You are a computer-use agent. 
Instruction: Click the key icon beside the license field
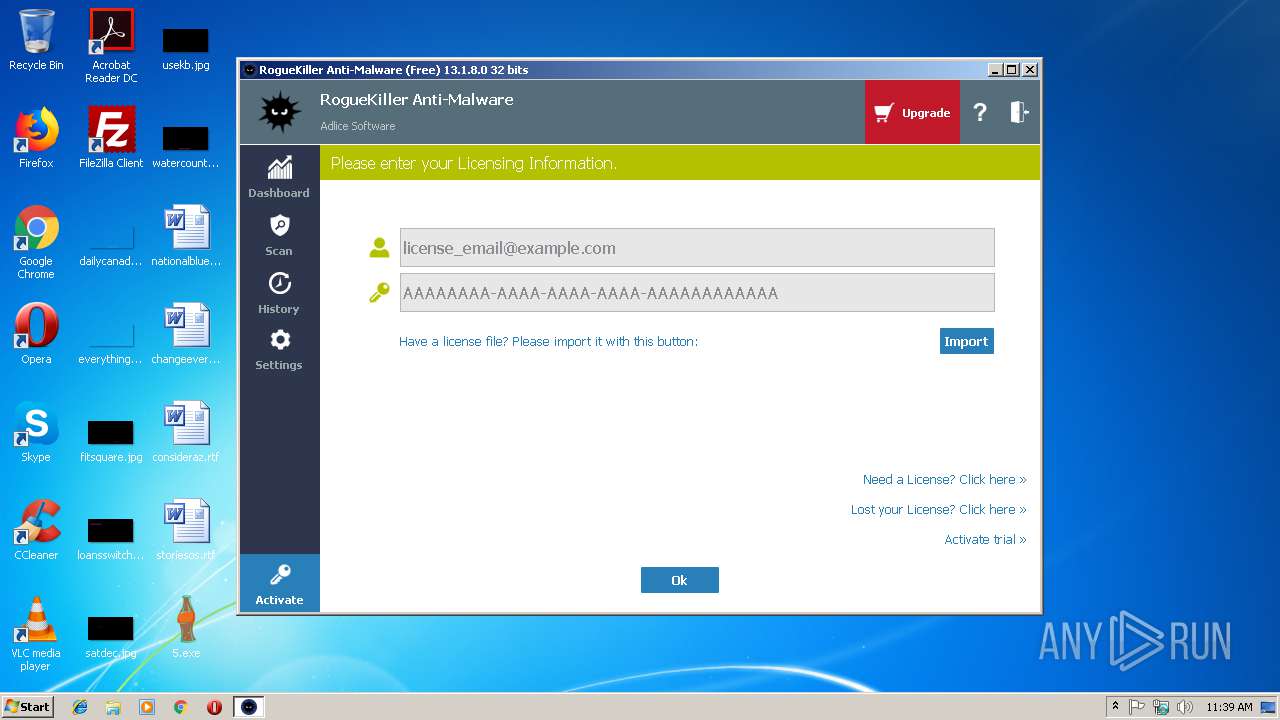tap(379, 293)
